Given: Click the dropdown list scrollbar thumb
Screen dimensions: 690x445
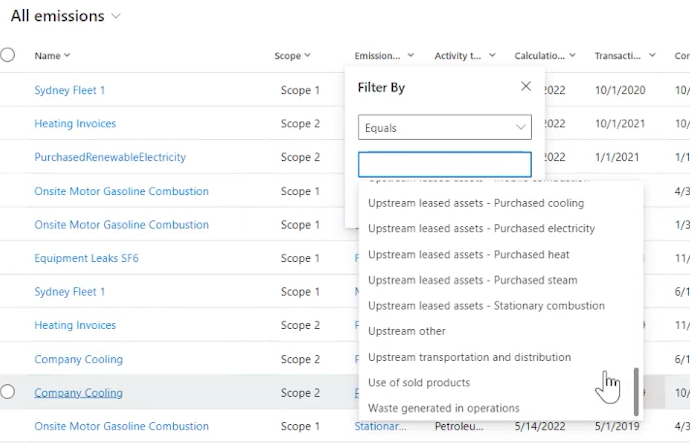Looking at the screenshot, I should (x=636, y=392).
